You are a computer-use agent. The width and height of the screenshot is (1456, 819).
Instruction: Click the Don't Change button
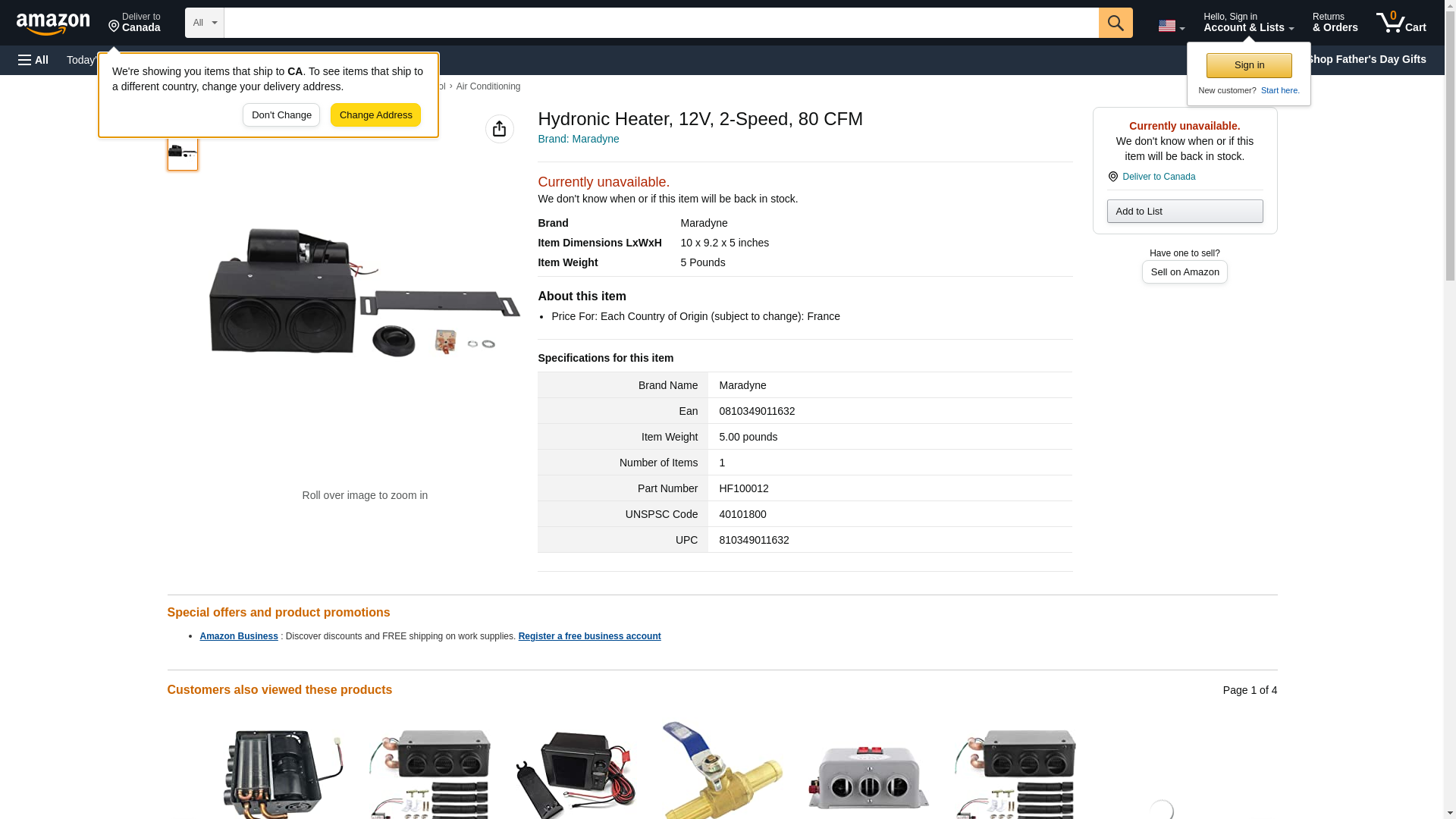point(281,115)
